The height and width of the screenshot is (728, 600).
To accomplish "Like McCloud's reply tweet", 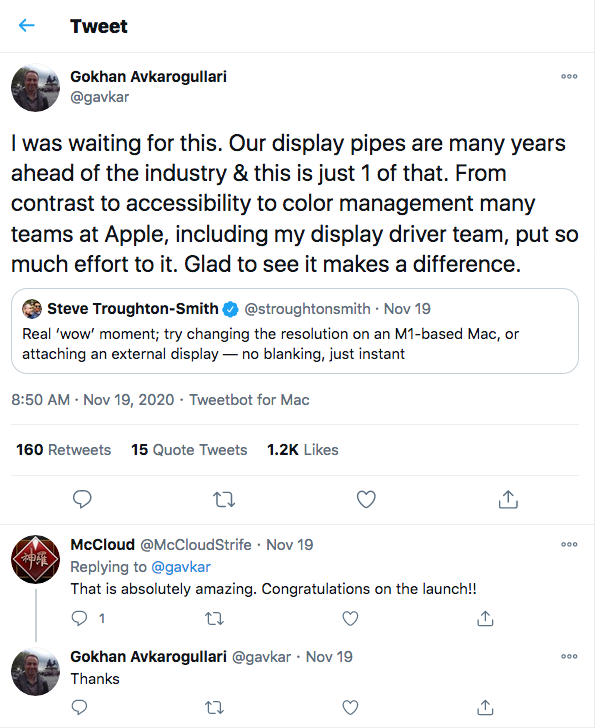I will [350, 619].
